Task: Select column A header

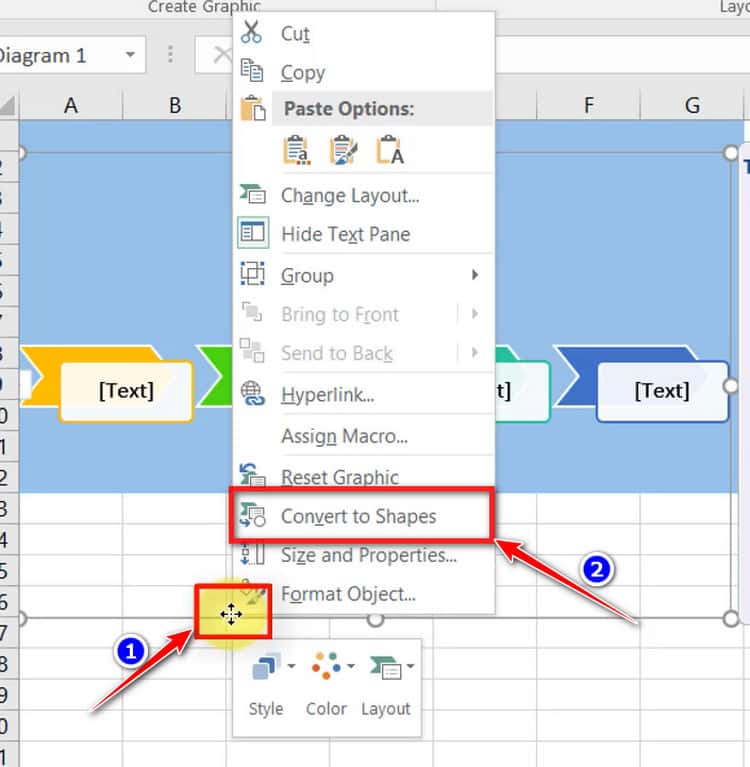Action: [x=71, y=105]
